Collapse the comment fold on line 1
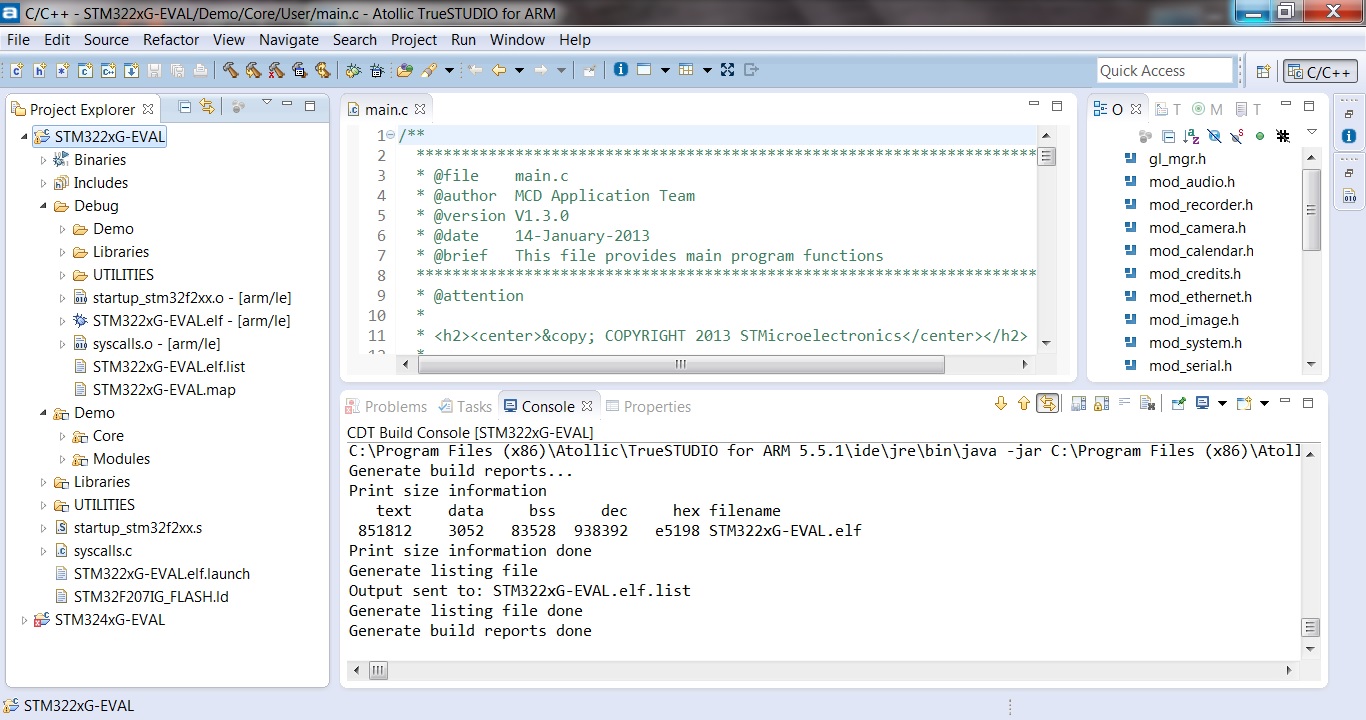The image size is (1366, 720). click(390, 136)
